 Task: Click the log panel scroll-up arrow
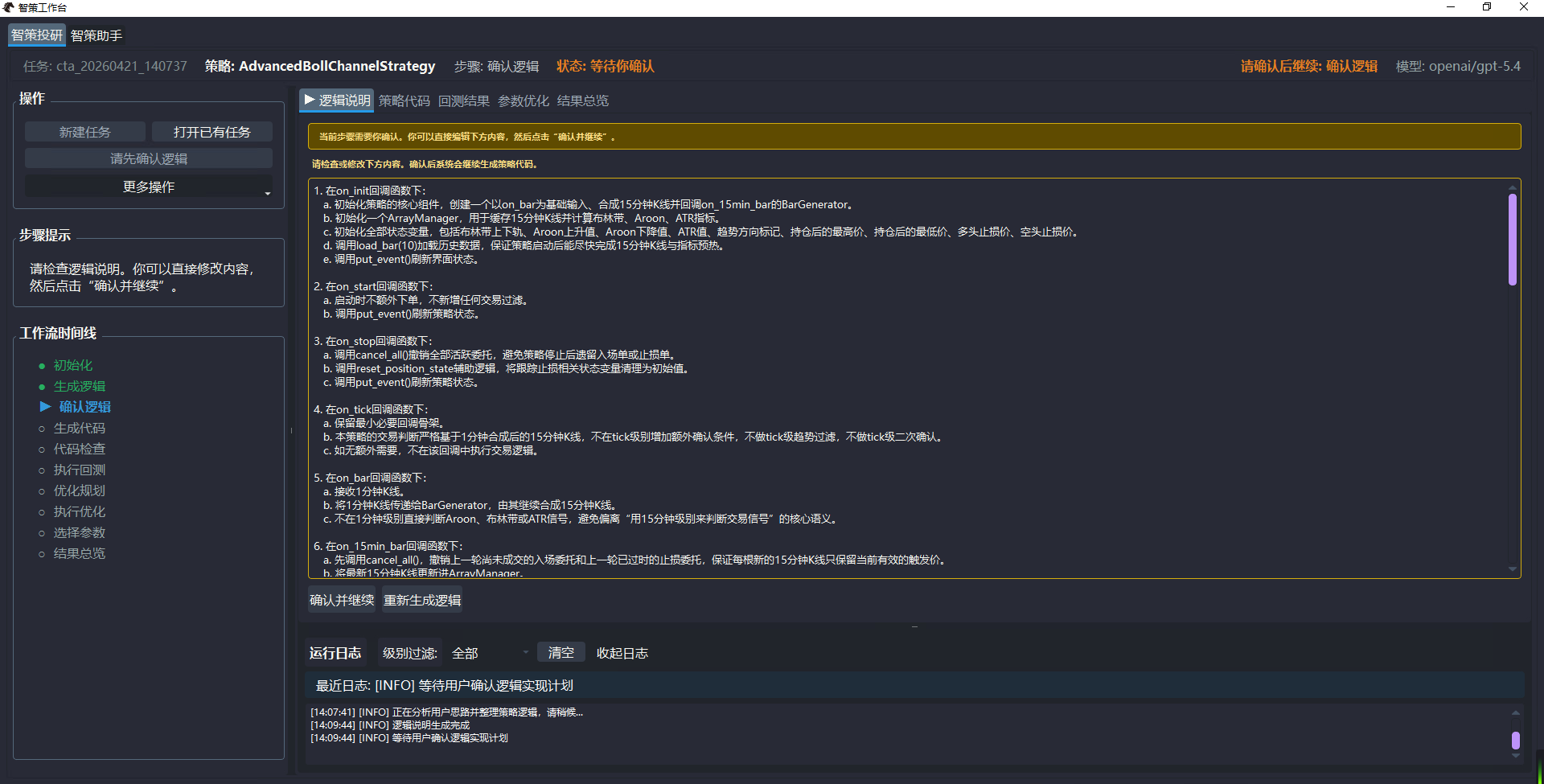coord(1516,712)
